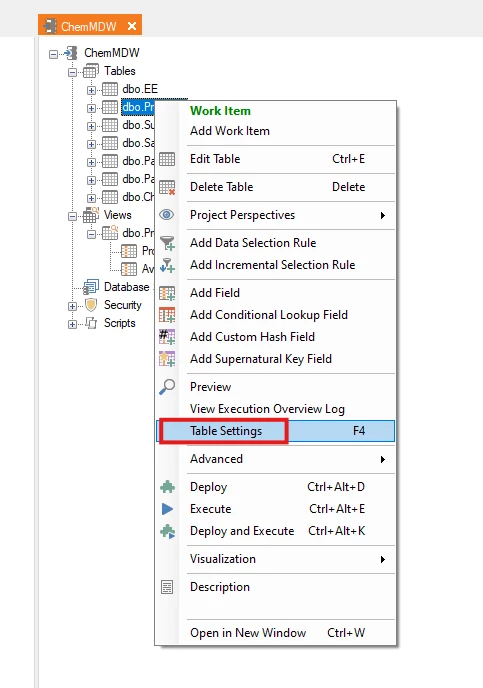Expand the Security node
The width and height of the screenshot is (483, 688).
pyautogui.click(x=72, y=306)
